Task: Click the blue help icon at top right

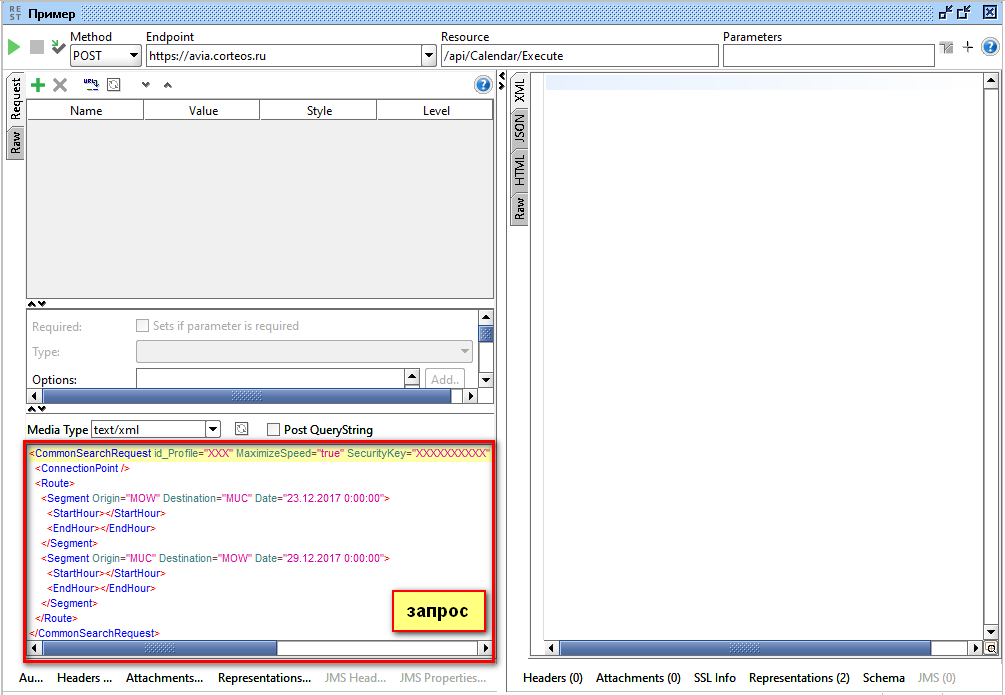Action: [989, 47]
